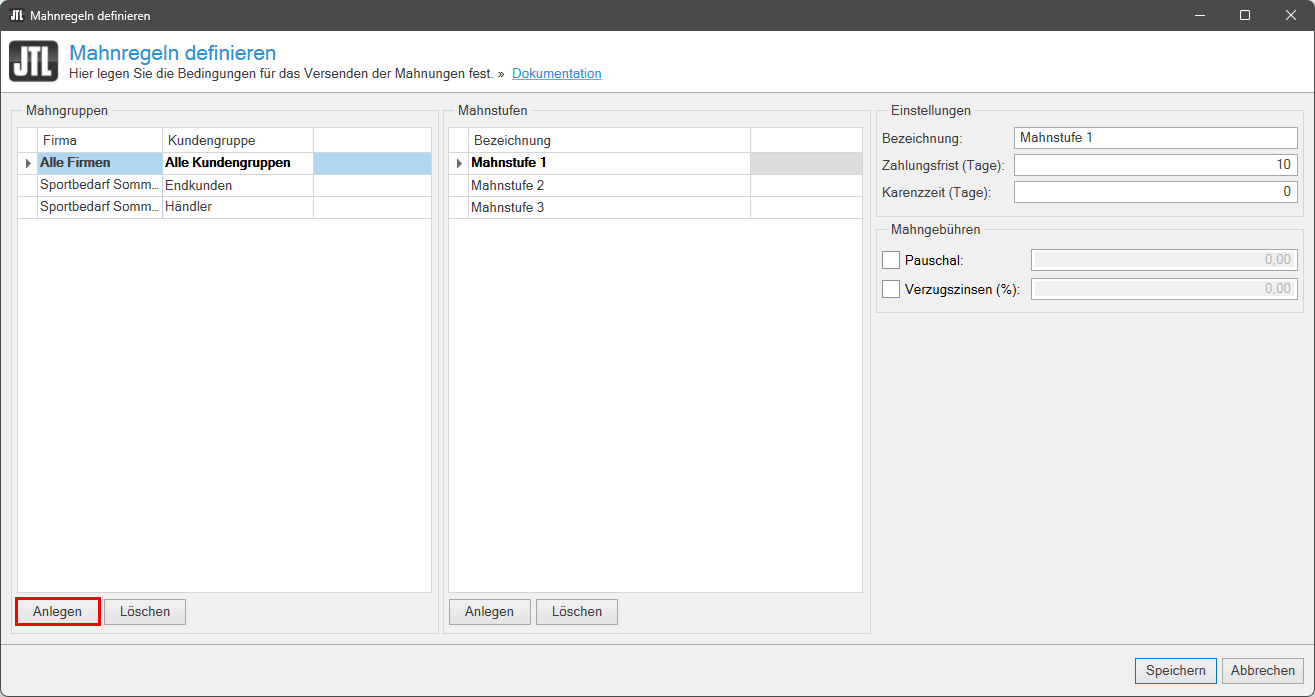Screen dimensions: 1315x697
Task: Click row indicator arrow beside Mahnstufe 1
Action: pyautogui.click(x=459, y=163)
